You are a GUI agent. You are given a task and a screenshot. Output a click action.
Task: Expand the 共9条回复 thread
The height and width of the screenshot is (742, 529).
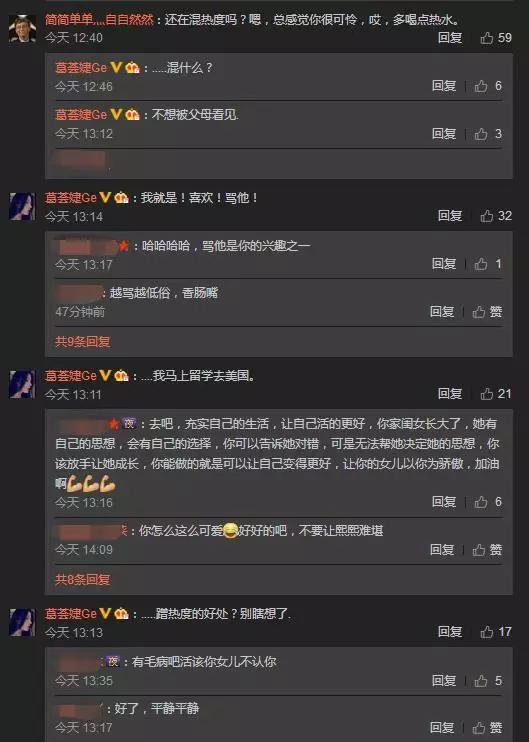click(83, 342)
